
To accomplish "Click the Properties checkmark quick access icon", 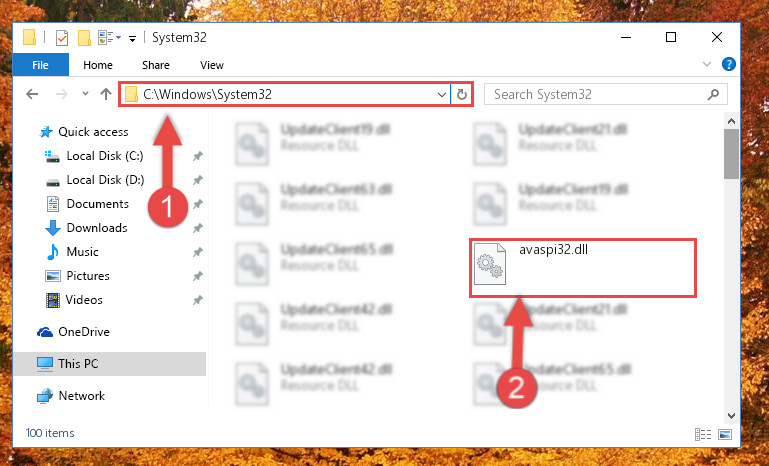I will click(62, 38).
